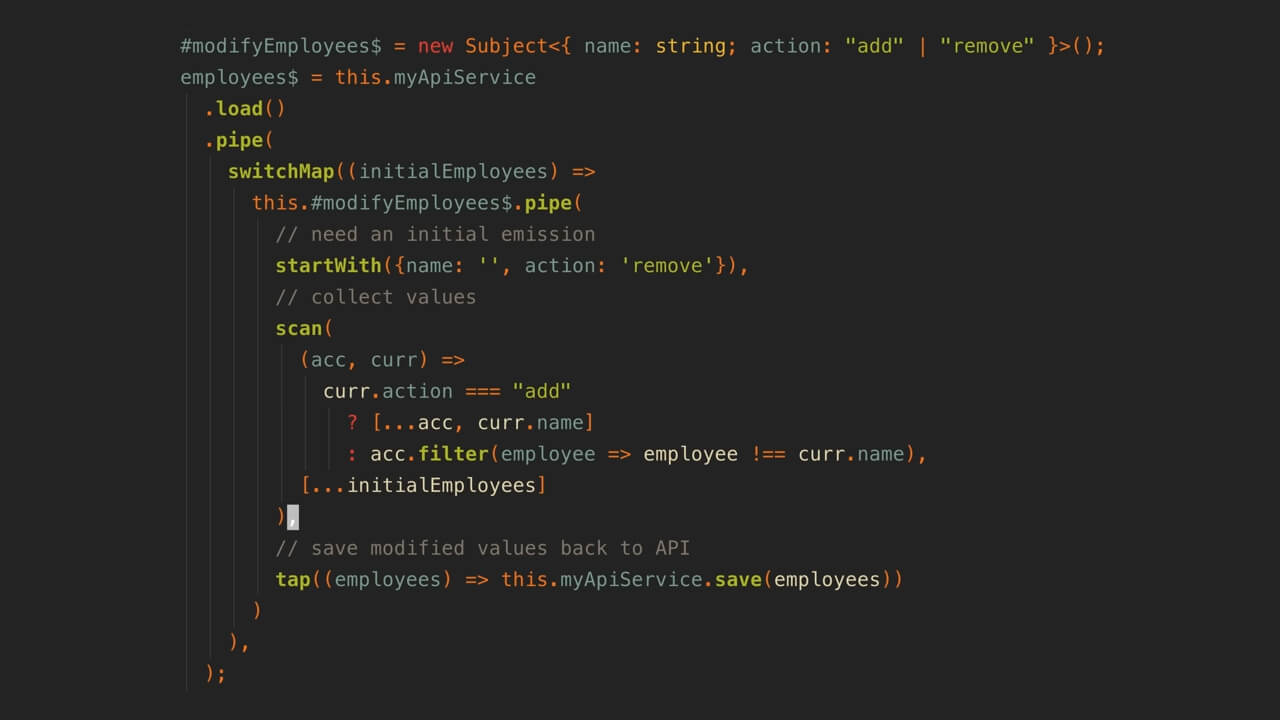Click [...initialEmployees] seed argument
Image resolution: width=1280 pixels, height=720 pixels.
[x=424, y=485]
